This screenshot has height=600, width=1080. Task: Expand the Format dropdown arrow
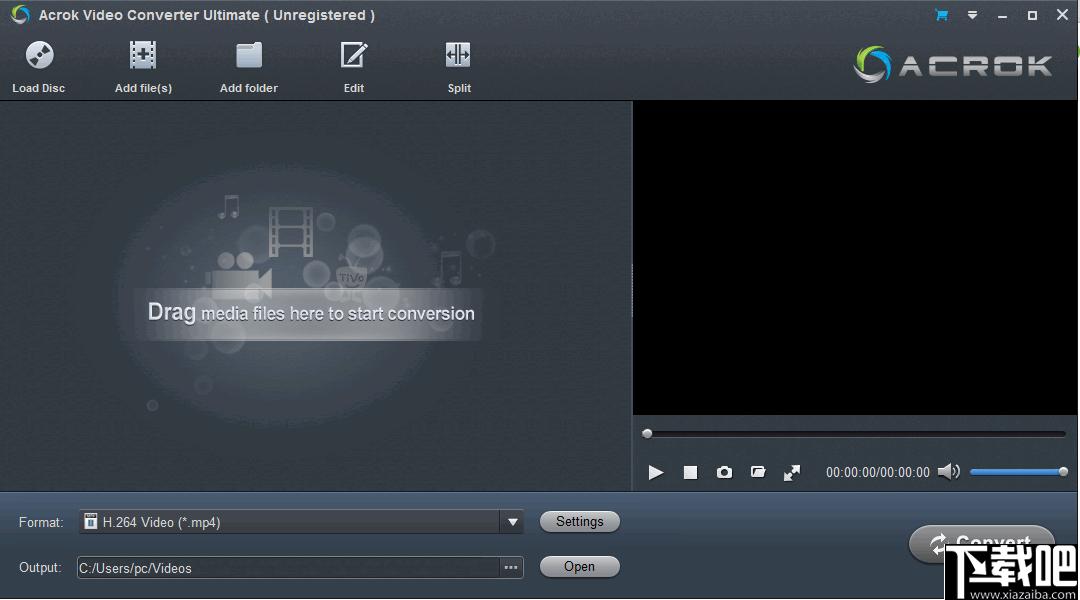click(x=512, y=522)
